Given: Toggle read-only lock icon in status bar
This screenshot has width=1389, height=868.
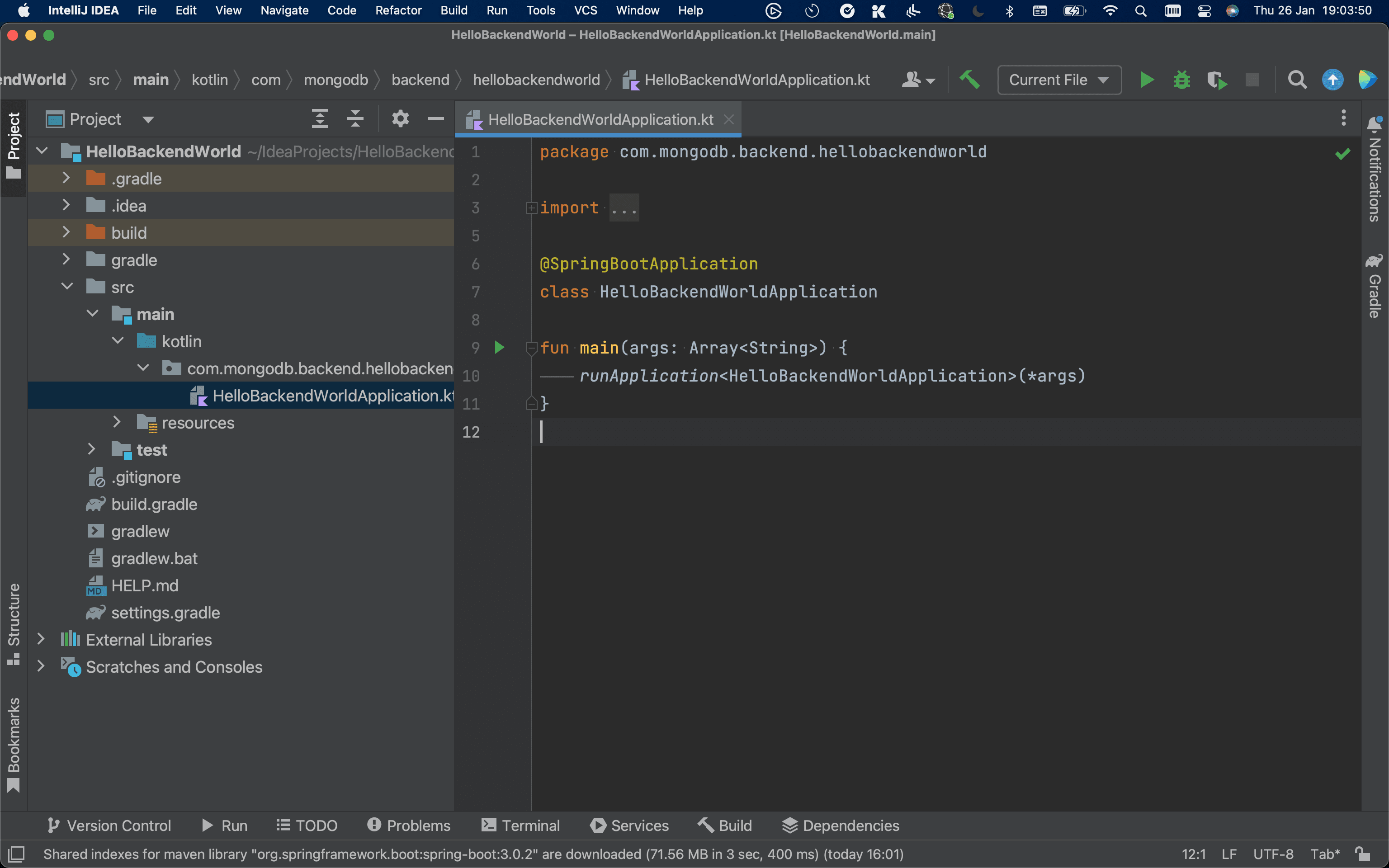Looking at the screenshot, I should [x=1363, y=854].
